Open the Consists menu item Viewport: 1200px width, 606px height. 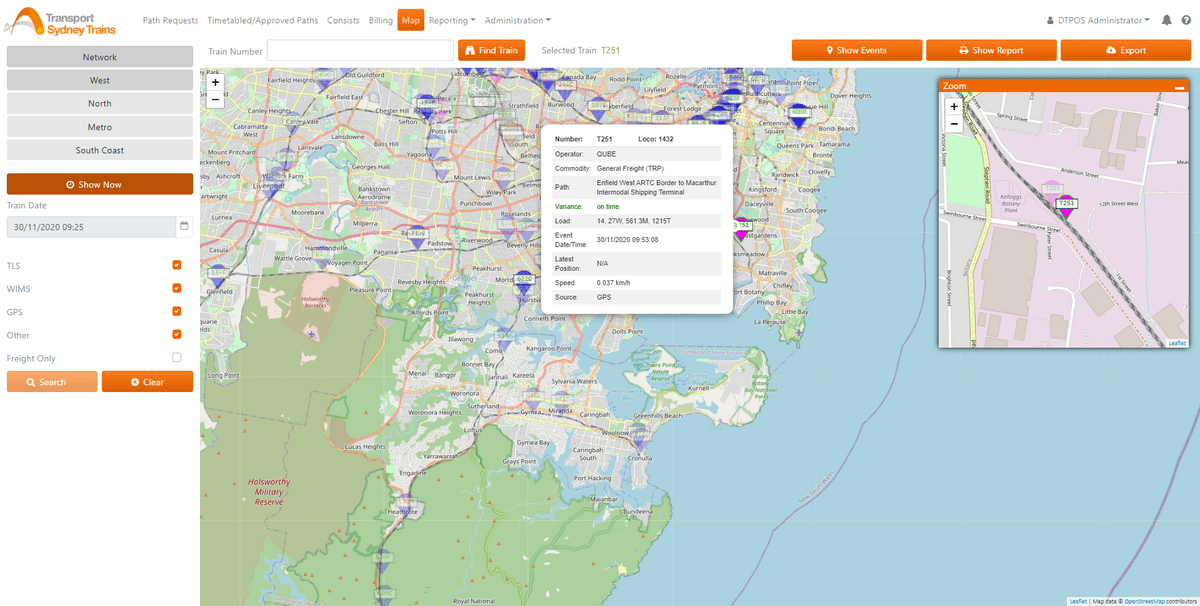tap(343, 20)
